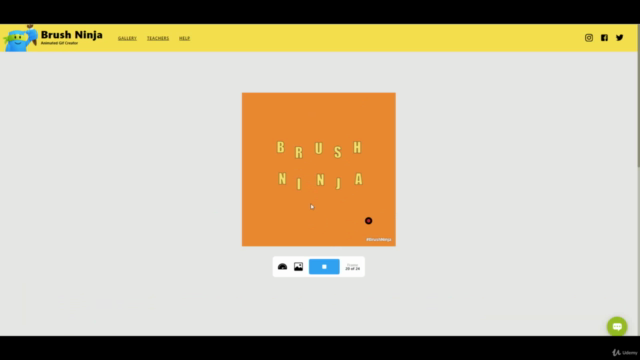Open the Facebook page icon

(604, 38)
